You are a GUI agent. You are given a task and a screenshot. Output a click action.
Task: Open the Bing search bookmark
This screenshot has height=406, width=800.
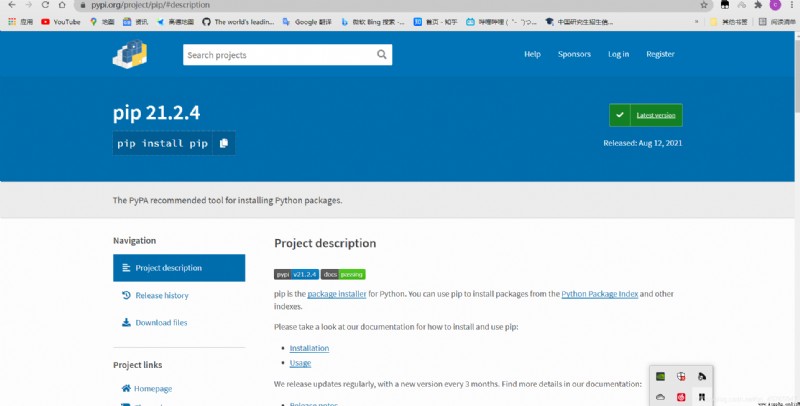tap(373, 22)
